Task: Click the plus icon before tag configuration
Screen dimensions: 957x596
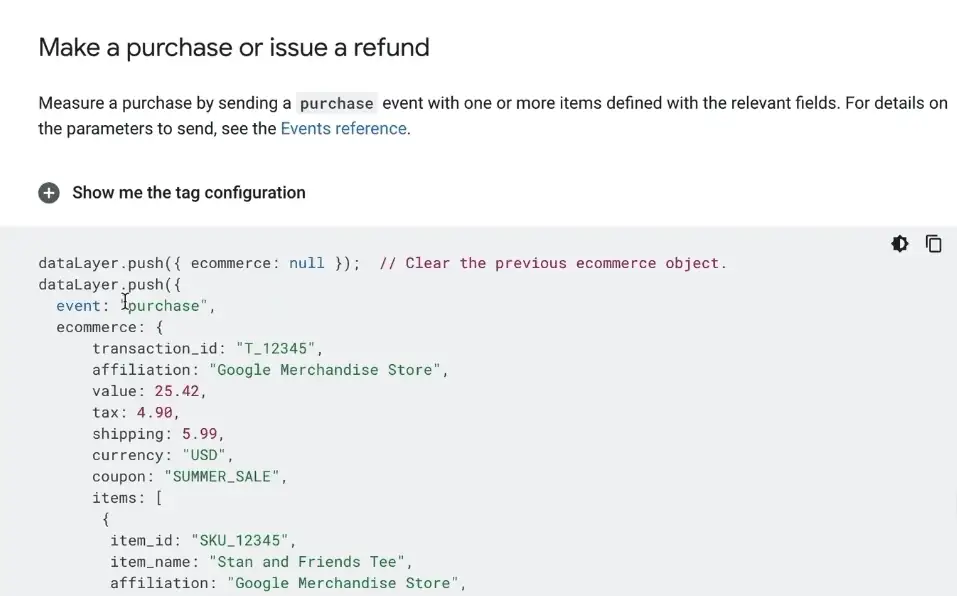Action: (x=49, y=192)
